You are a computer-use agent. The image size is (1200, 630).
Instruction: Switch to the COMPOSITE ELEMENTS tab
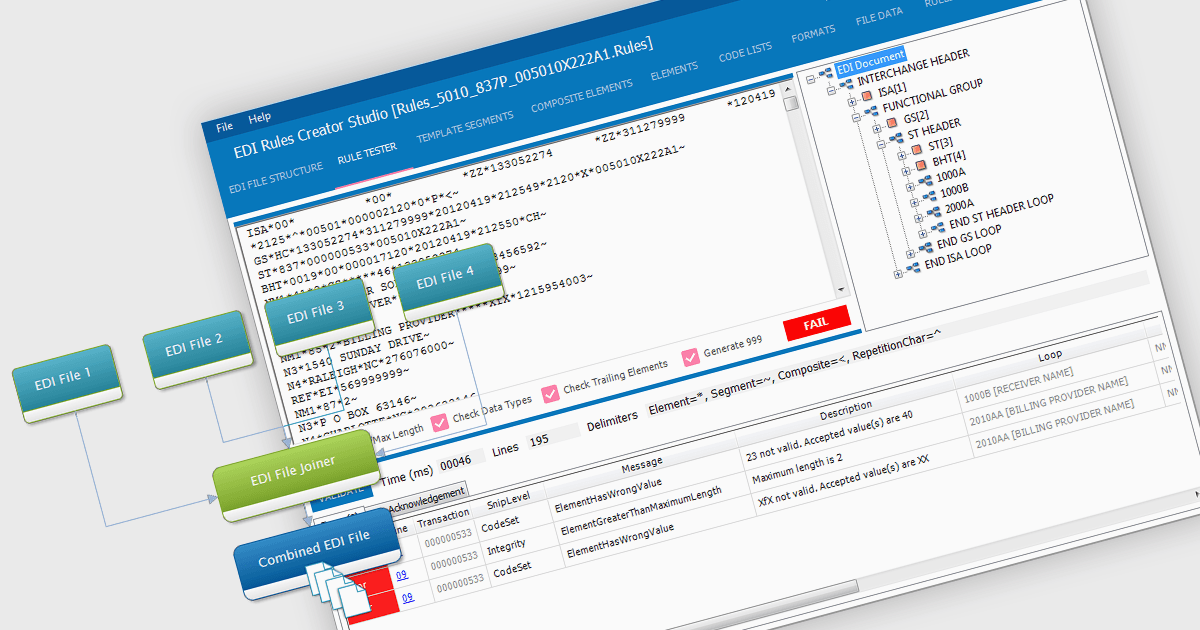click(x=582, y=96)
